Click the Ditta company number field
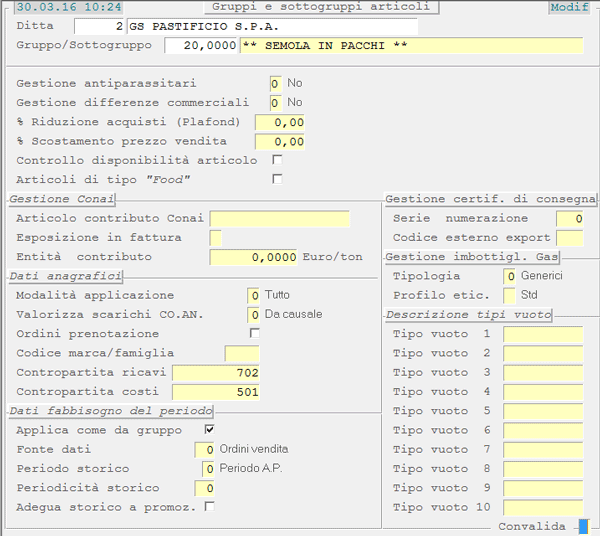 point(100,26)
